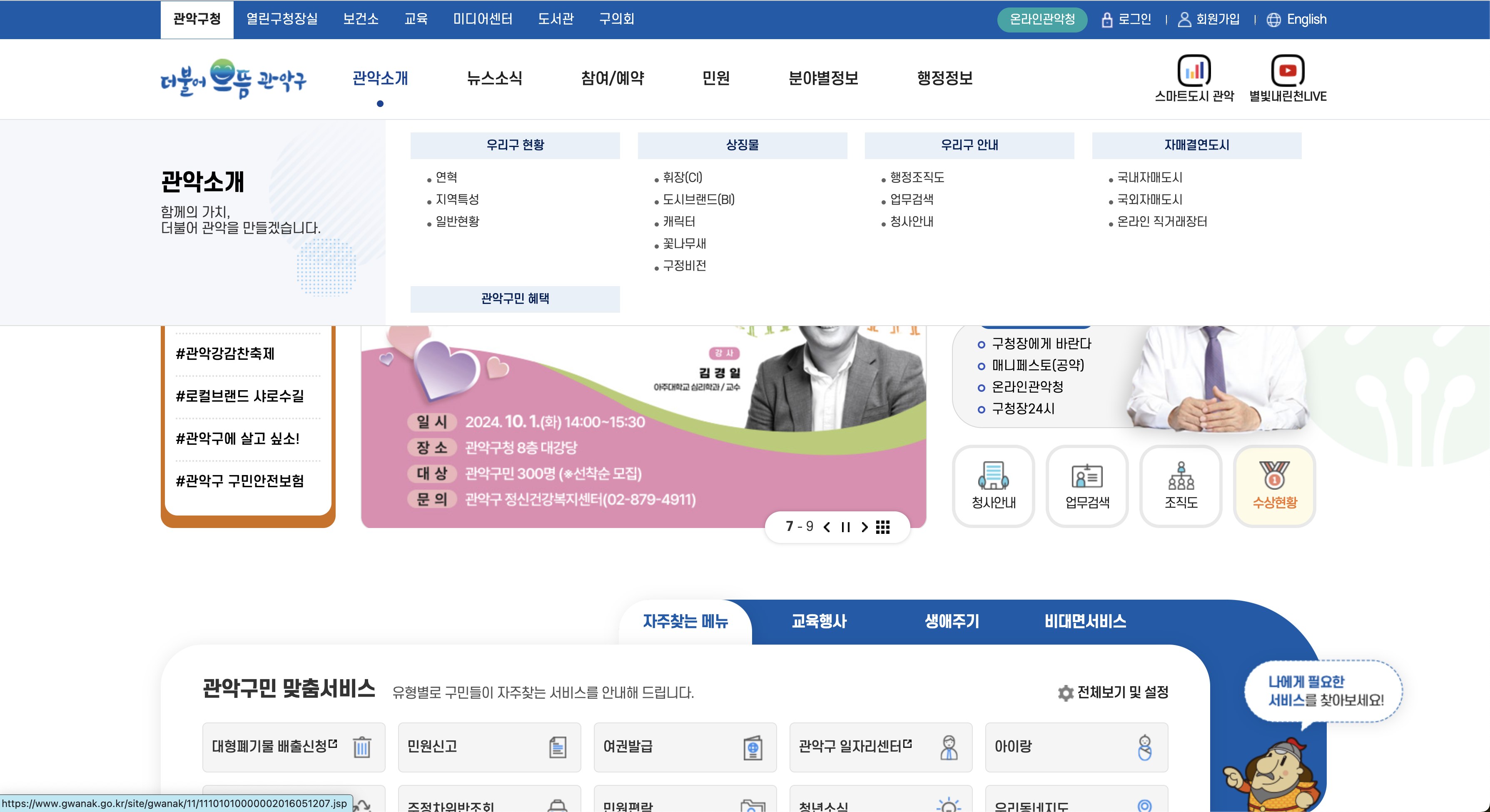The image size is (1490, 812).
Task: Click the 온라인관악청 green button
Action: coord(1042,20)
